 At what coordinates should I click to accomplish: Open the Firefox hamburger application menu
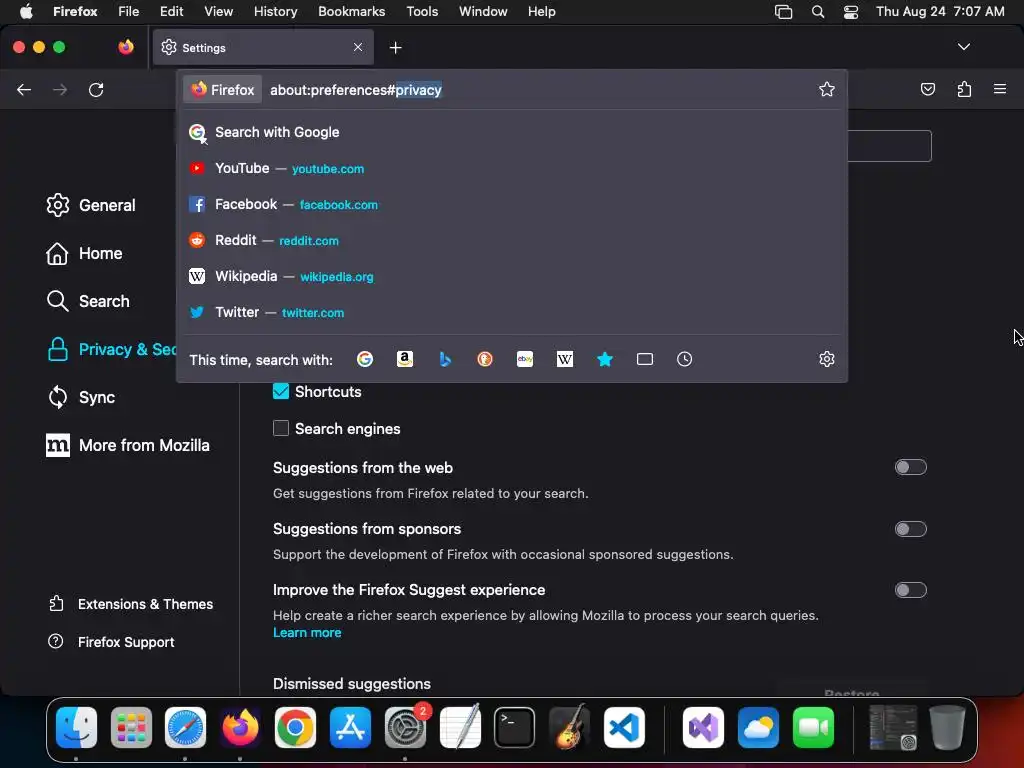pos(1000,89)
